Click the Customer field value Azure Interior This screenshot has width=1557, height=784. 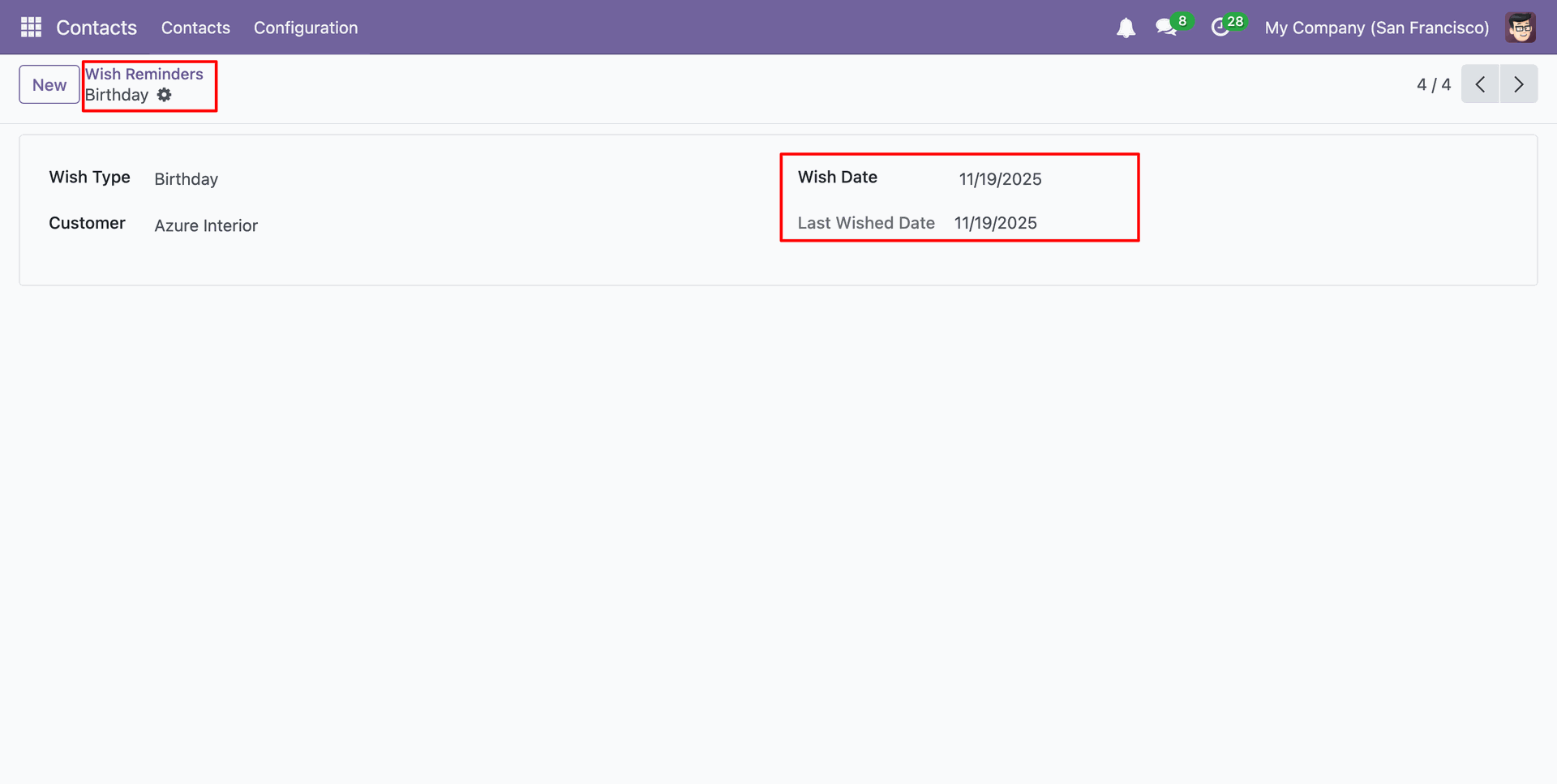click(x=206, y=225)
